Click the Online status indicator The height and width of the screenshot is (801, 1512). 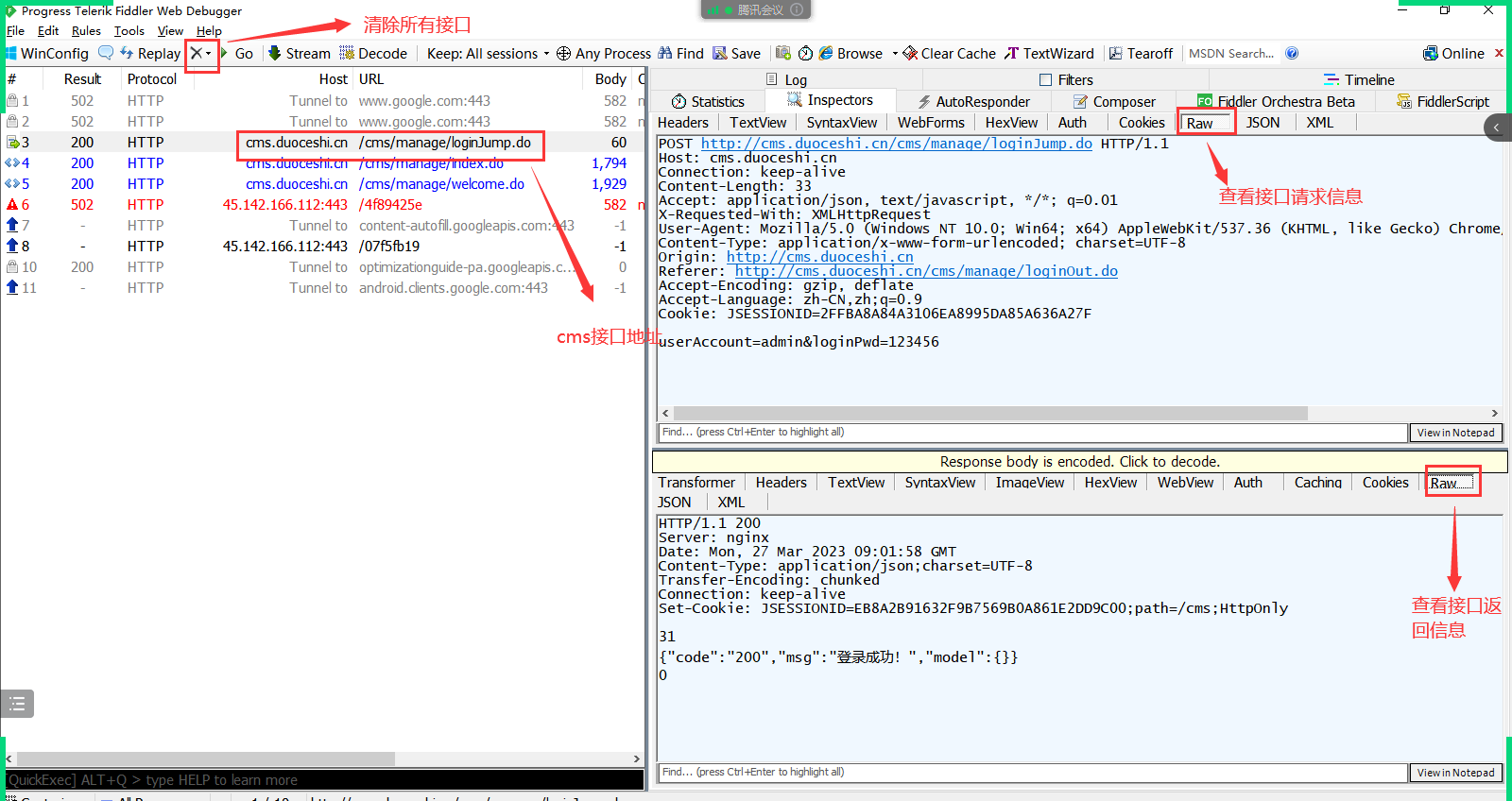1454,54
